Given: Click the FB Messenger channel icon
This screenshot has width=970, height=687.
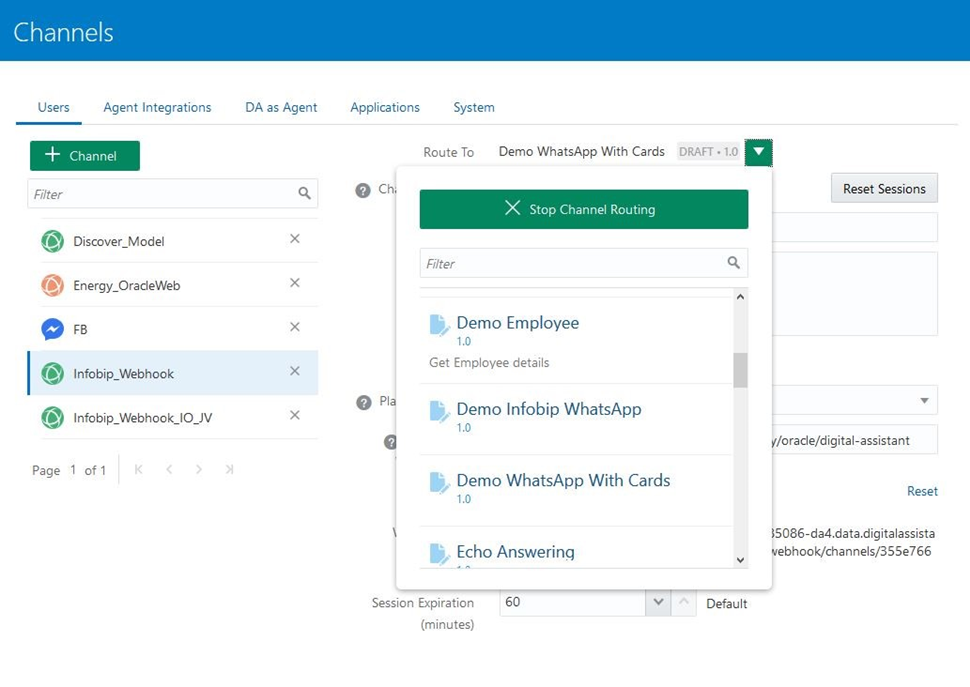Looking at the screenshot, I should click(x=52, y=329).
